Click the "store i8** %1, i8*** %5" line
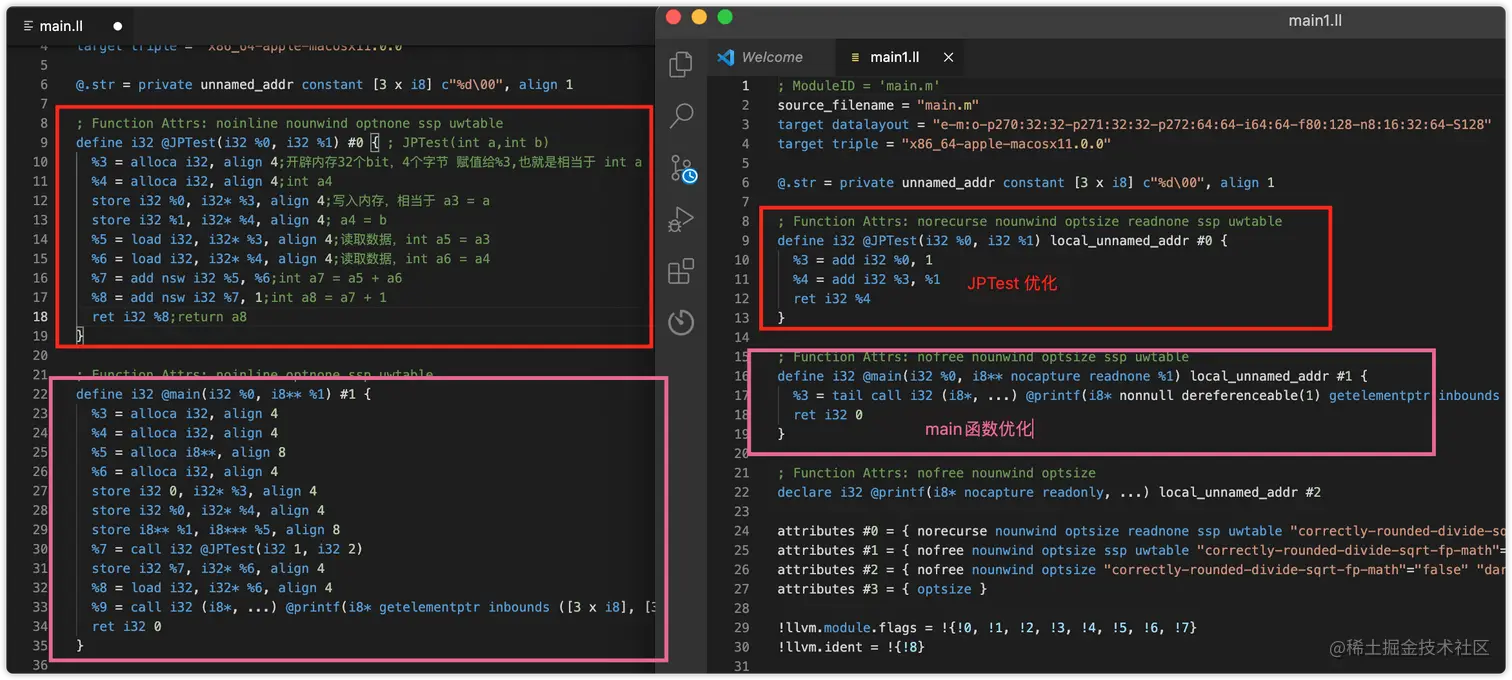Screen dimensions: 1512x680 (215, 530)
